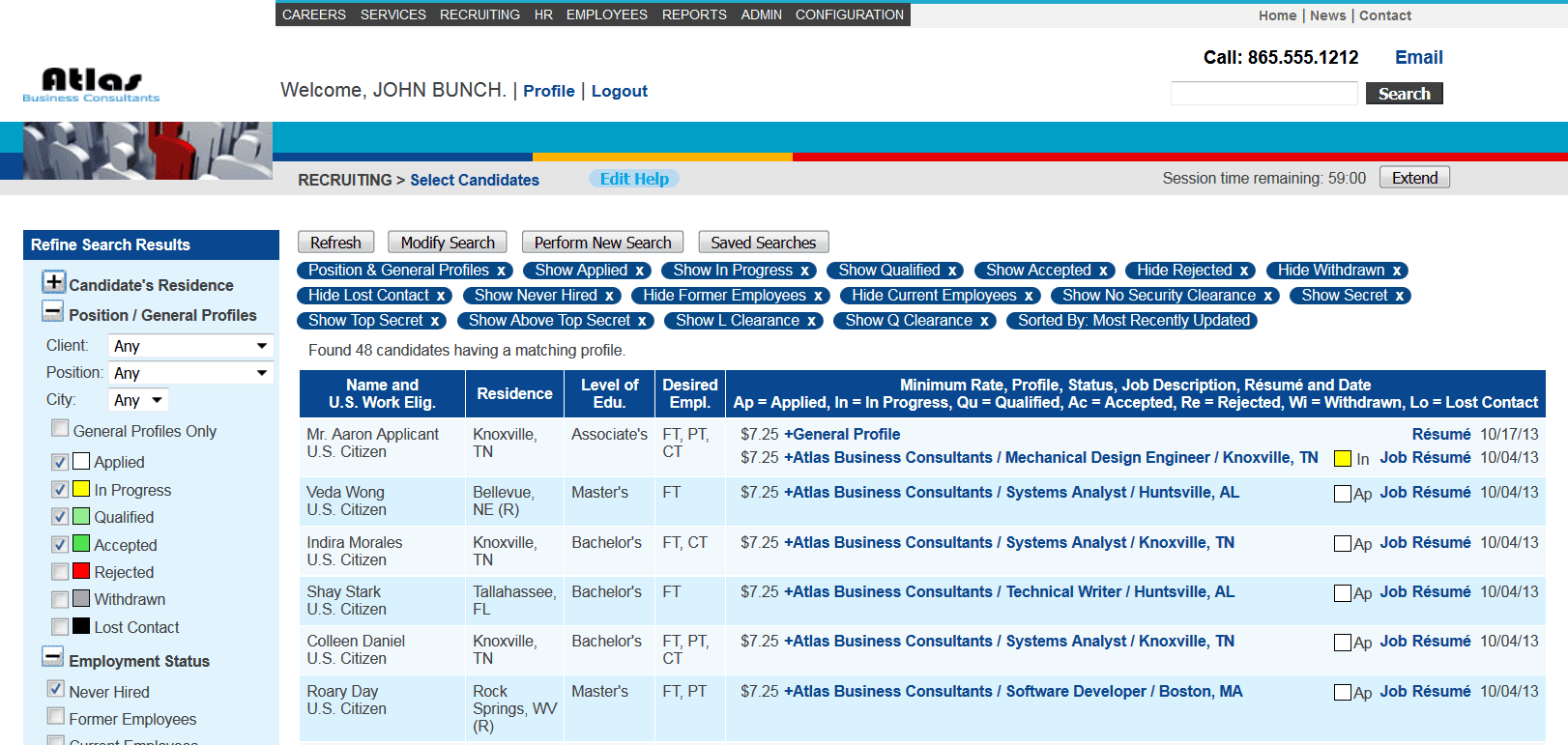Viewport: 1568px width, 745px height.
Task: Remove the Show Q Clearance filter x
Action: click(984, 321)
